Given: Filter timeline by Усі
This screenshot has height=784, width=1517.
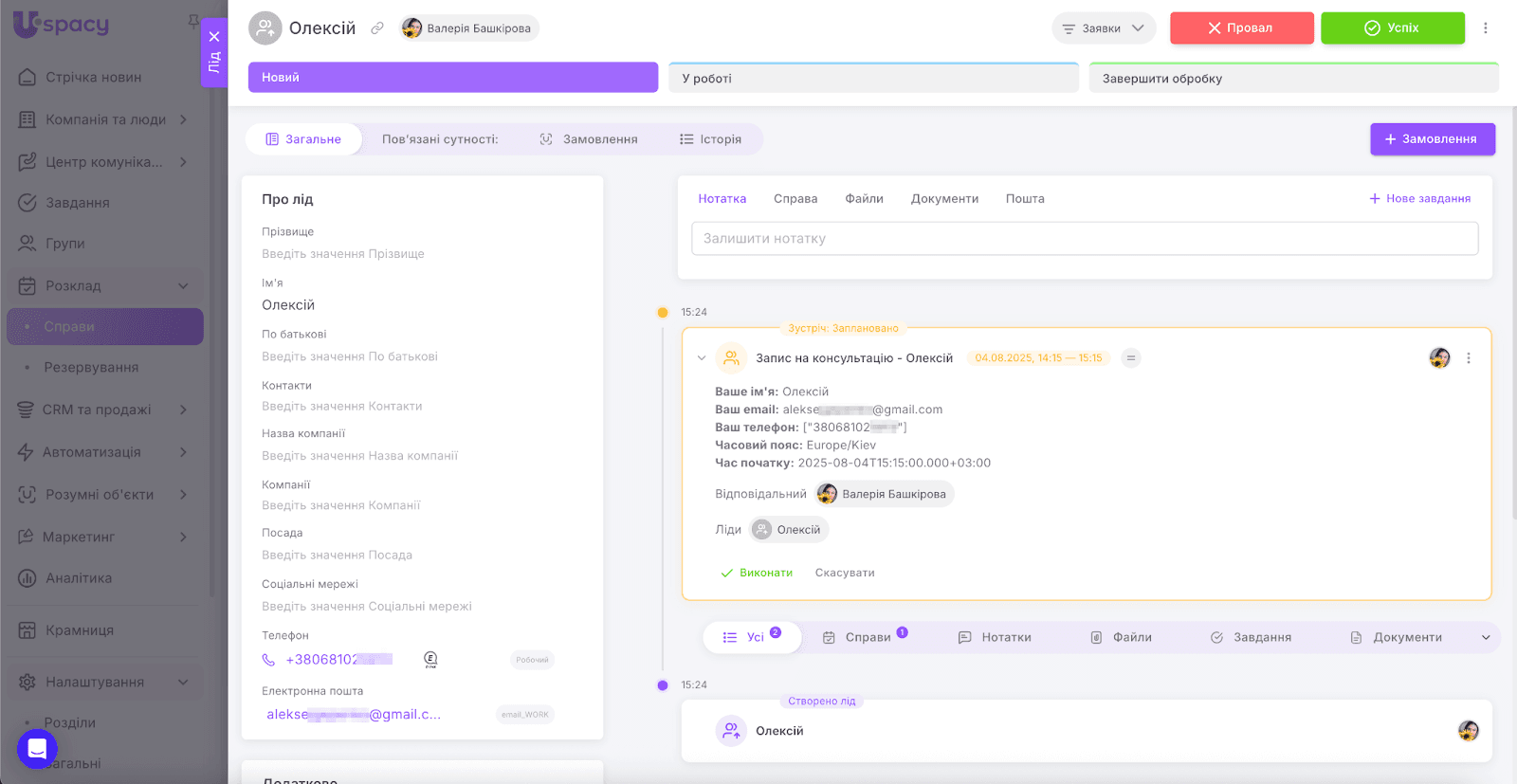Looking at the screenshot, I should pos(752,638).
